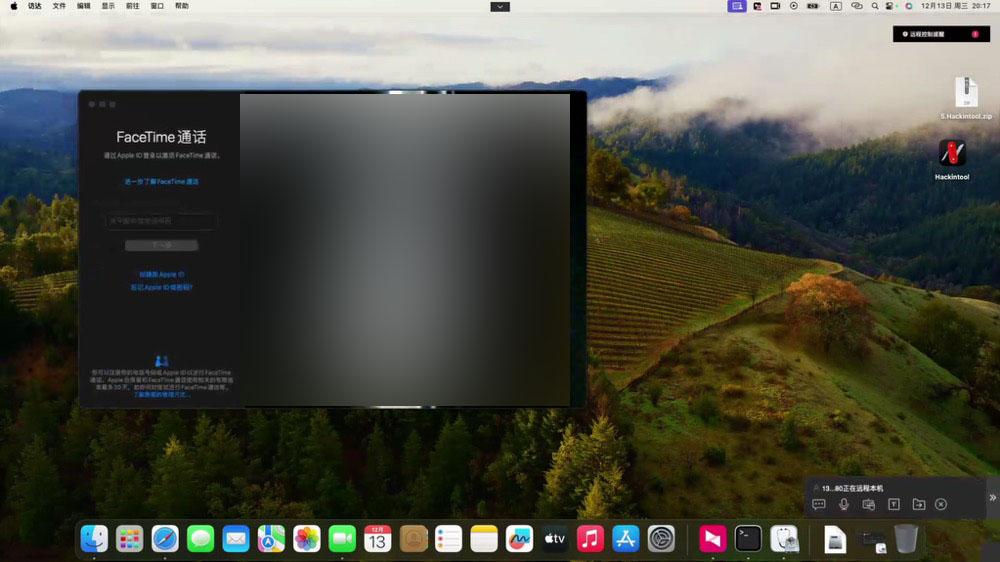Open Messages app in the Dock
This screenshot has height=562, width=1000.
point(200,539)
